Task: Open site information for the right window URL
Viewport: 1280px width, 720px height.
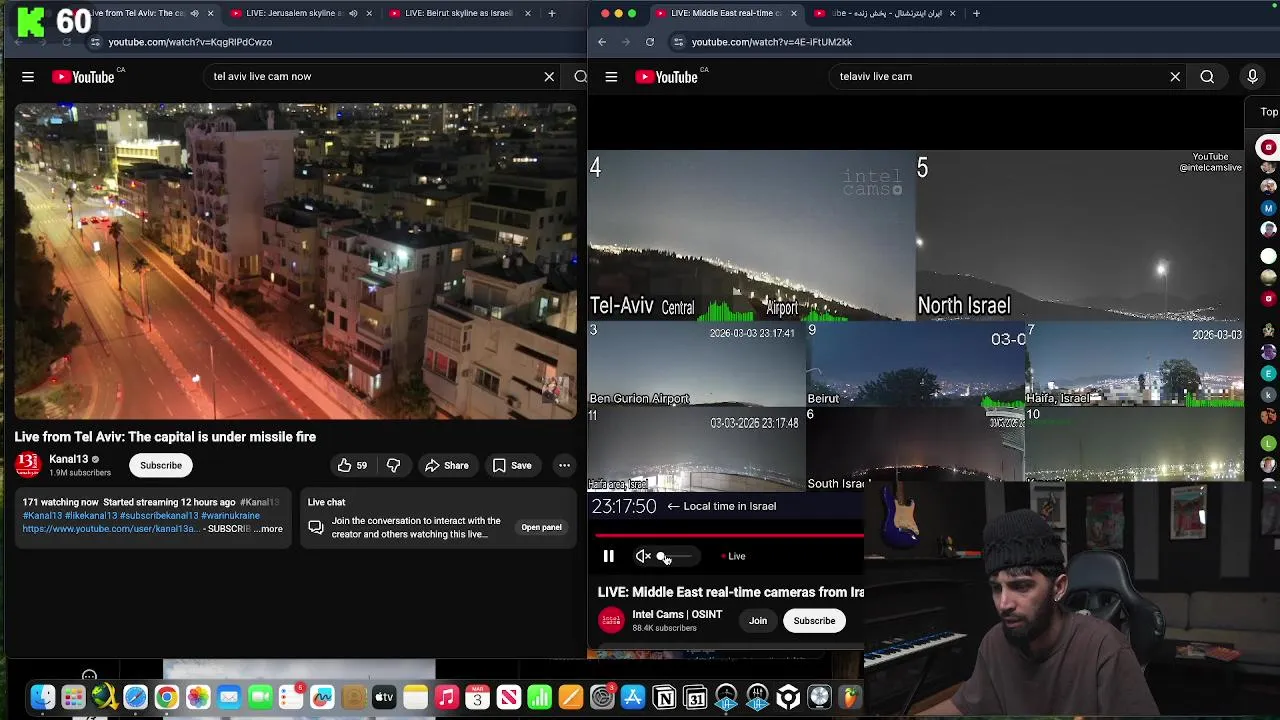Action: (679, 42)
